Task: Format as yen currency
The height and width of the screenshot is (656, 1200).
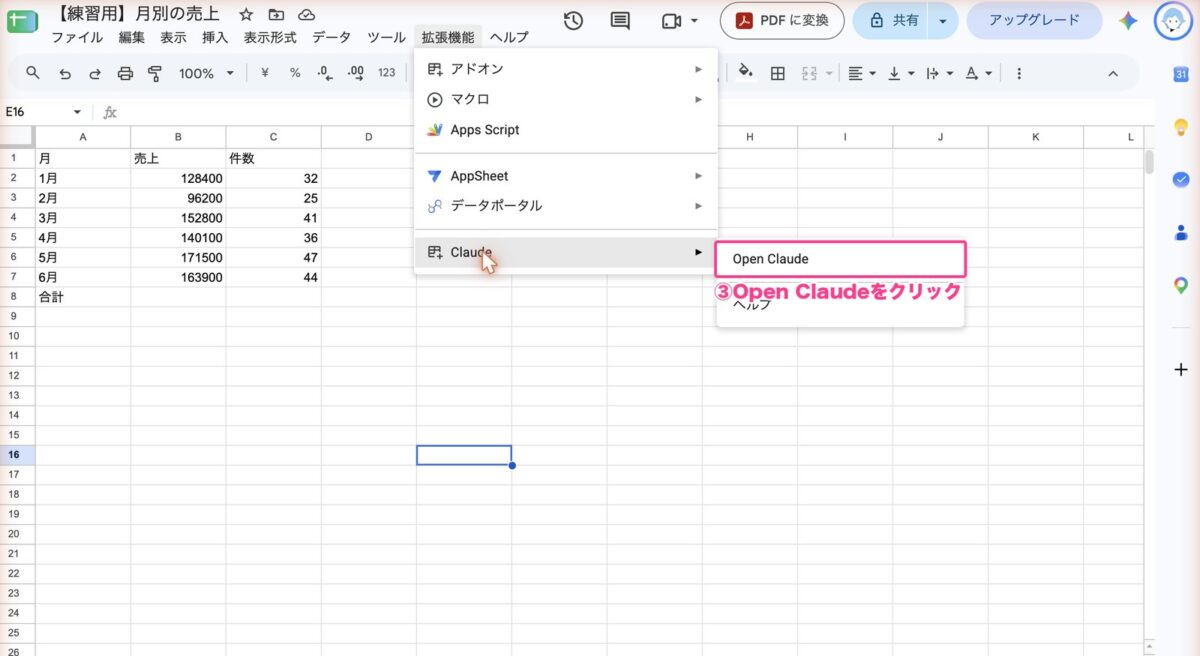Action: point(265,73)
